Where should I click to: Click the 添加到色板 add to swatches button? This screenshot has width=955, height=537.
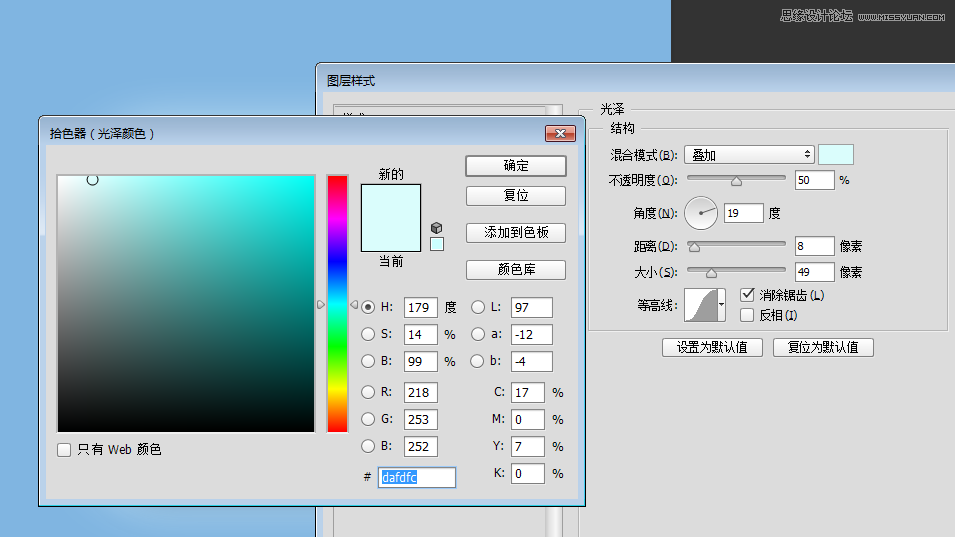(x=516, y=233)
